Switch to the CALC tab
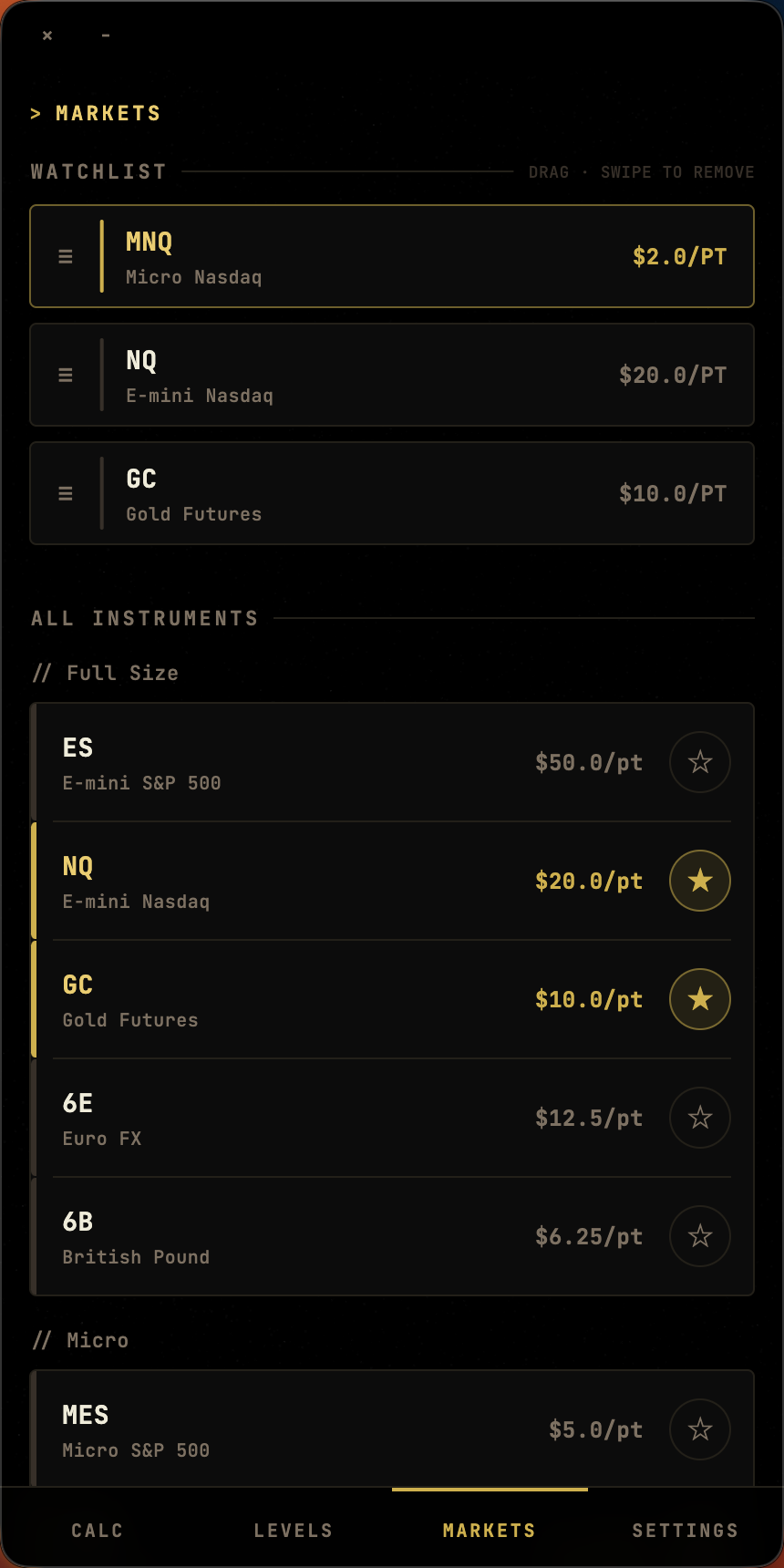 tap(97, 1531)
